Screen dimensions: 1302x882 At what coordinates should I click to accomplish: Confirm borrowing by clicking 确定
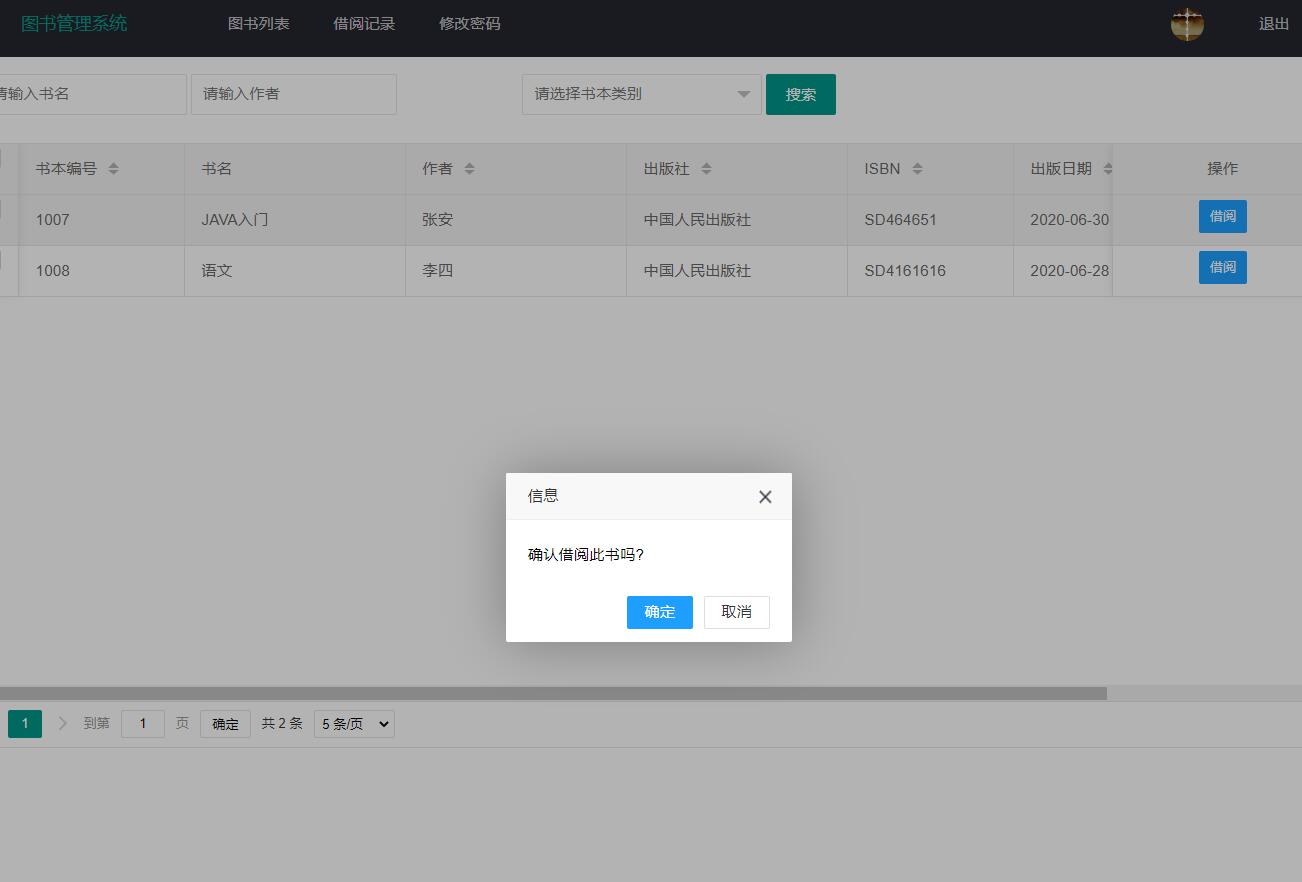(659, 612)
